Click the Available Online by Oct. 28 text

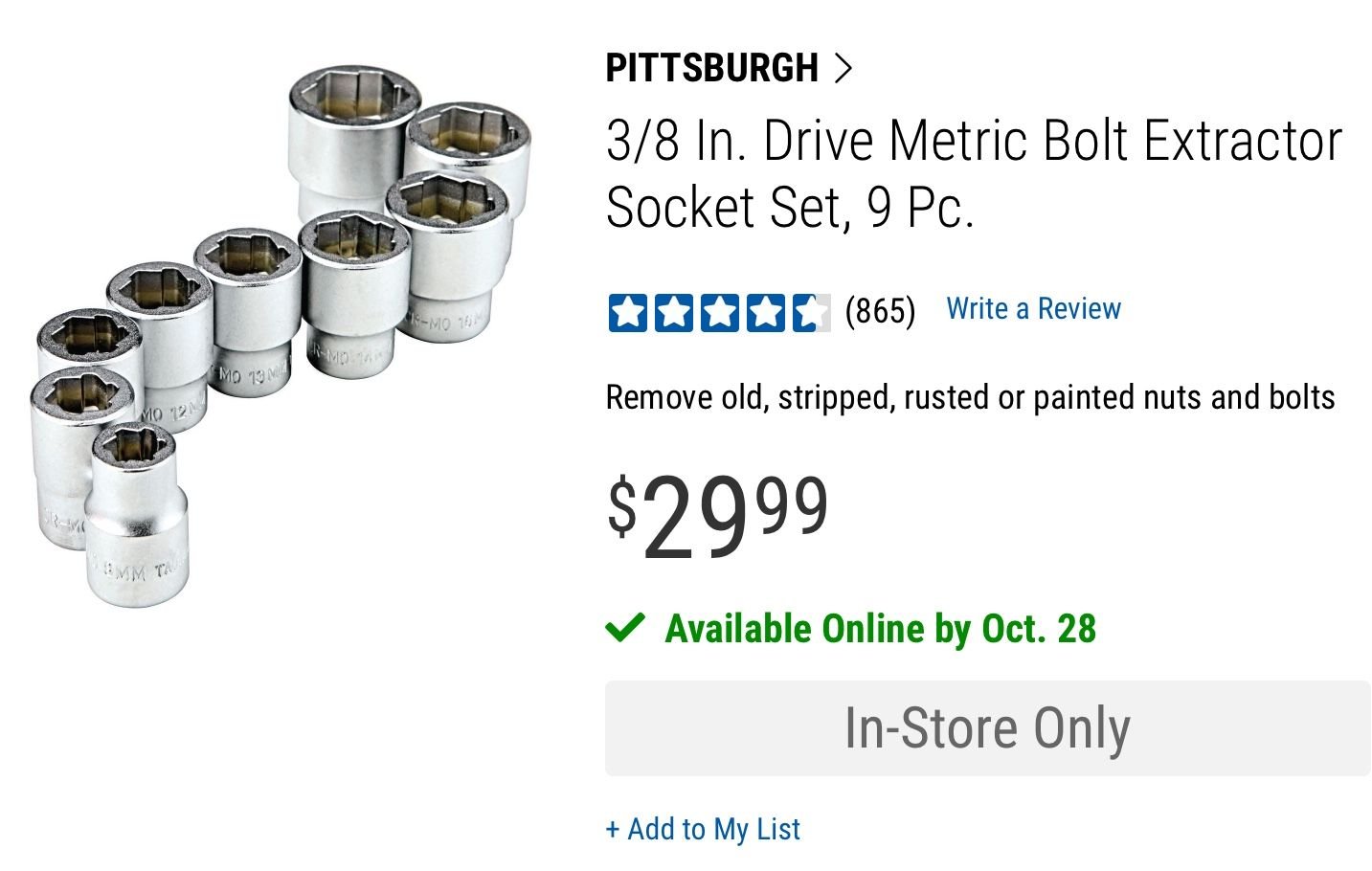pyautogui.click(x=880, y=629)
